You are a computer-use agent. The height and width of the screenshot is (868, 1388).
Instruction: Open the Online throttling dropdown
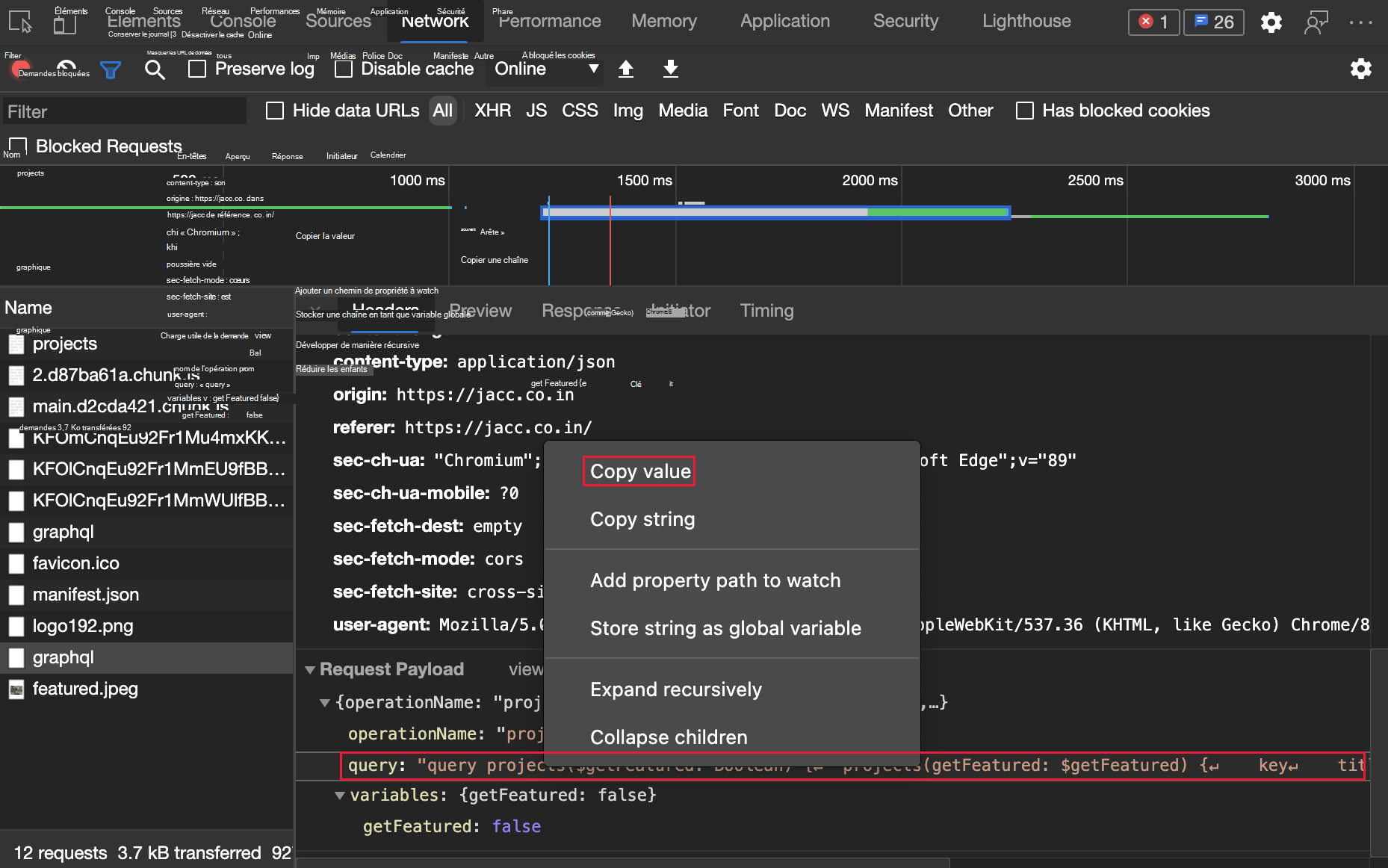545,69
